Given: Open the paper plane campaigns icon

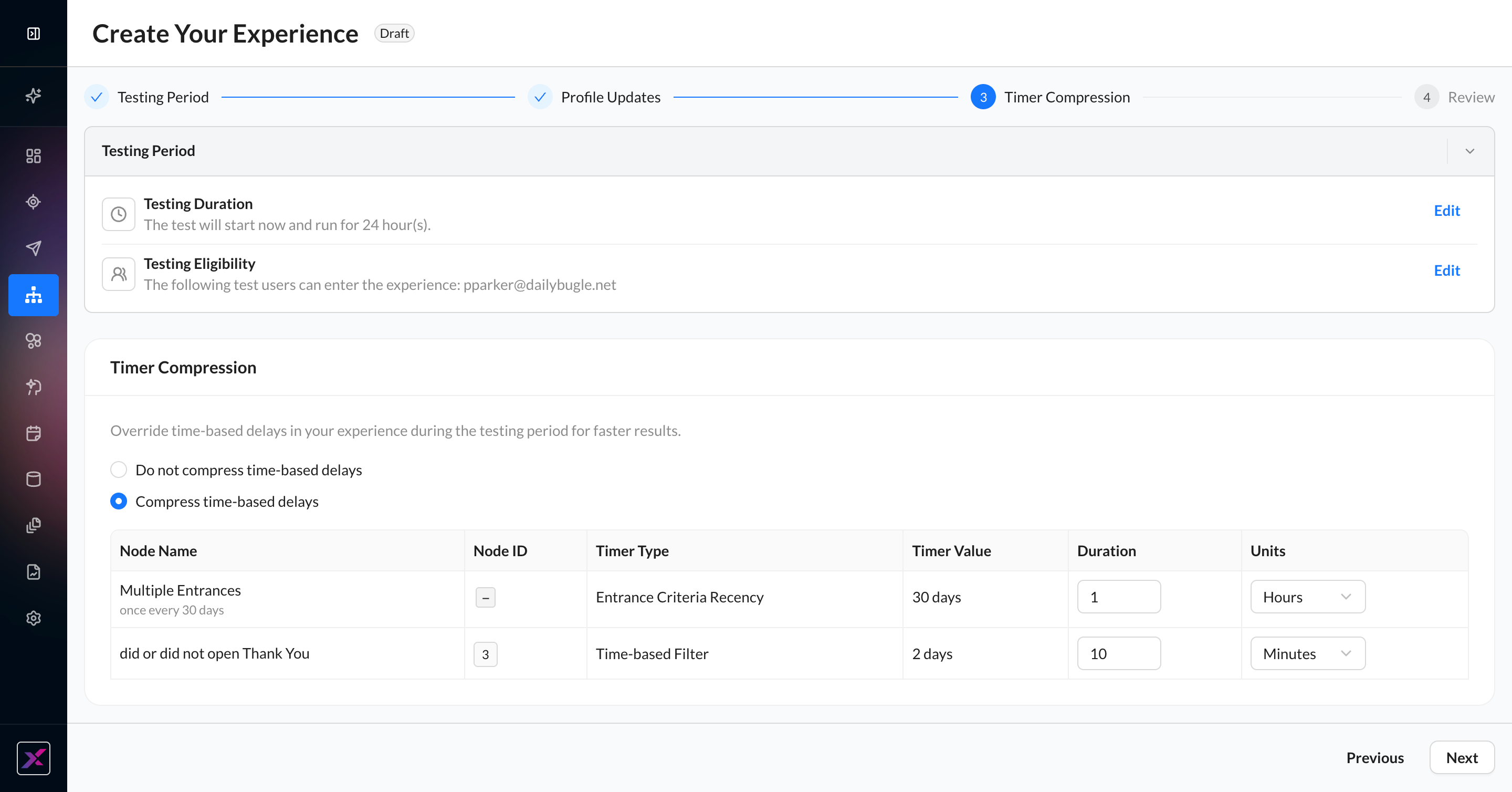Looking at the screenshot, I should (x=34, y=248).
